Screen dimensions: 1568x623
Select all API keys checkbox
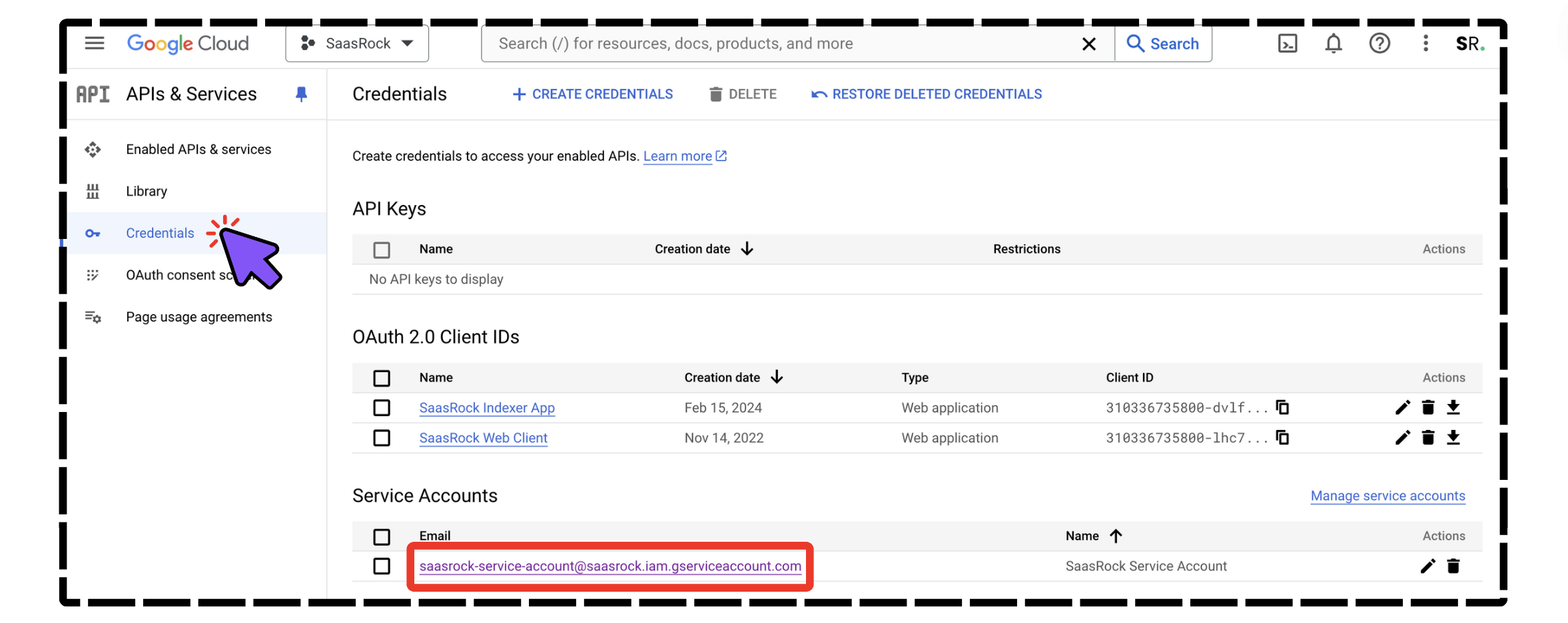(x=382, y=250)
